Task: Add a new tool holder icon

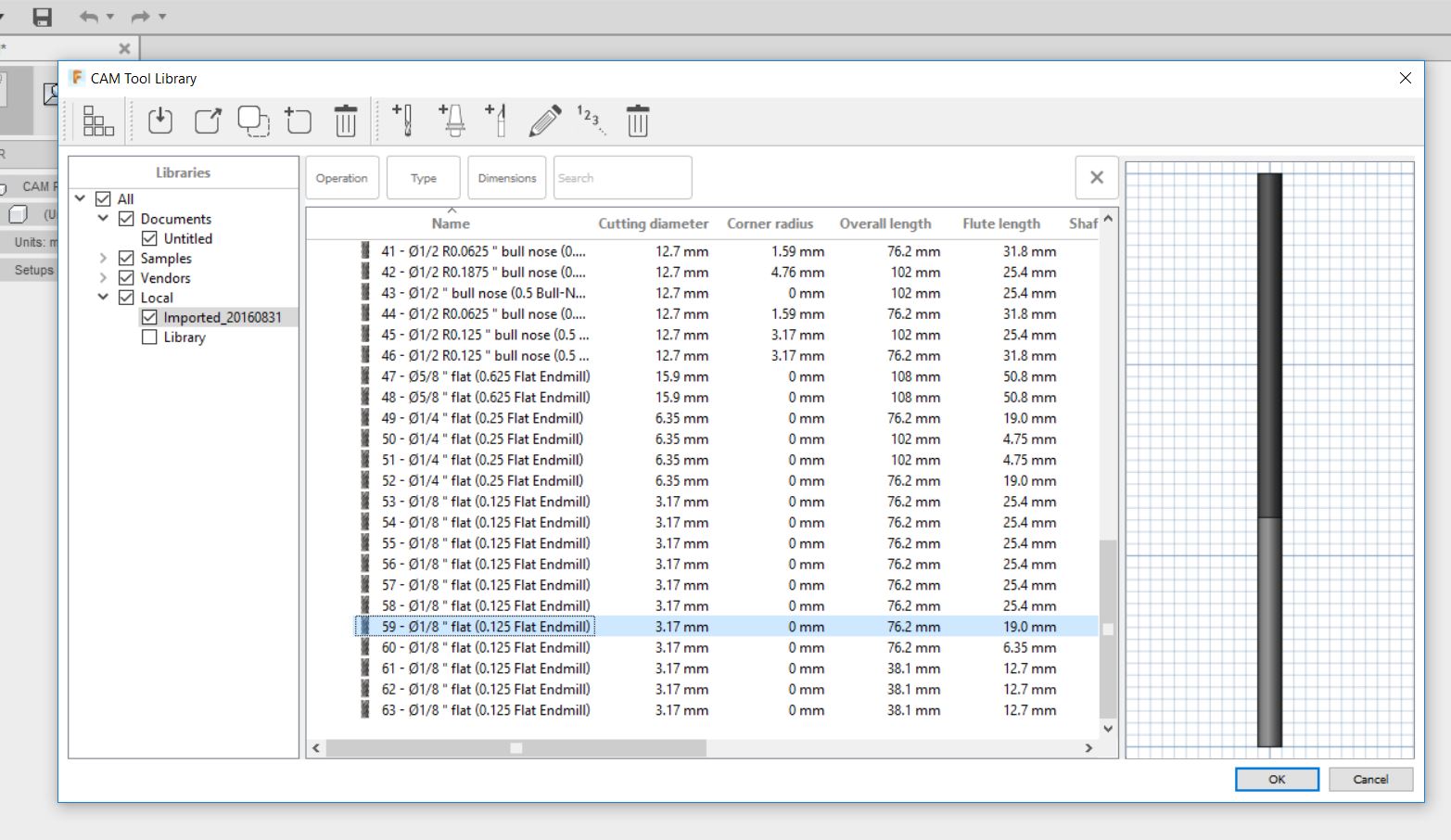Action: 452,121
